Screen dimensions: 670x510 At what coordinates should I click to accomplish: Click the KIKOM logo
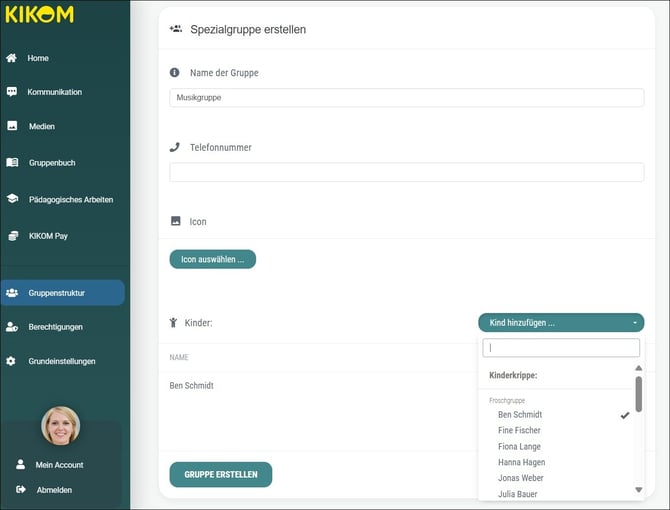[x=39, y=14]
